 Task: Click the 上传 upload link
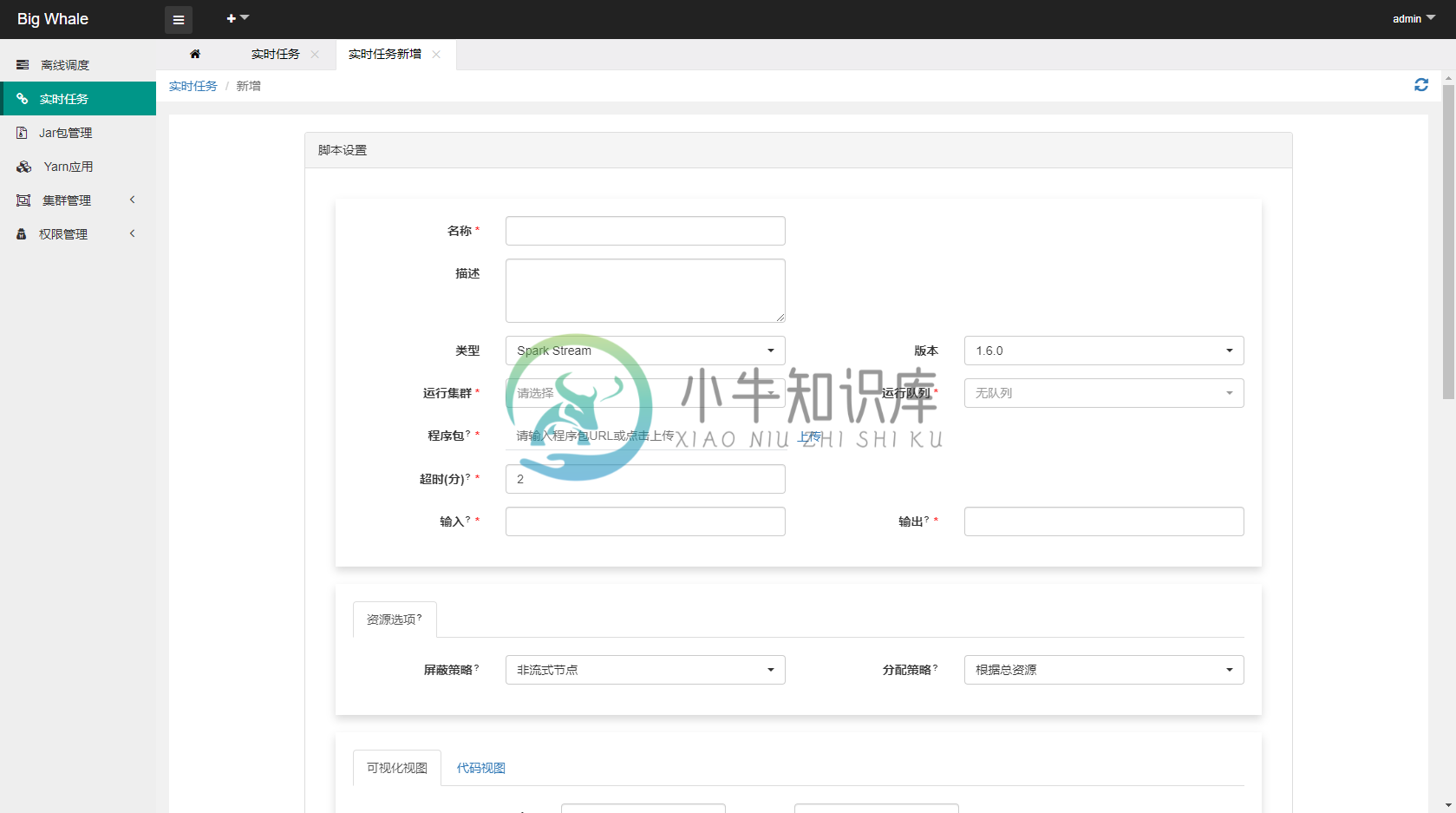(x=810, y=436)
